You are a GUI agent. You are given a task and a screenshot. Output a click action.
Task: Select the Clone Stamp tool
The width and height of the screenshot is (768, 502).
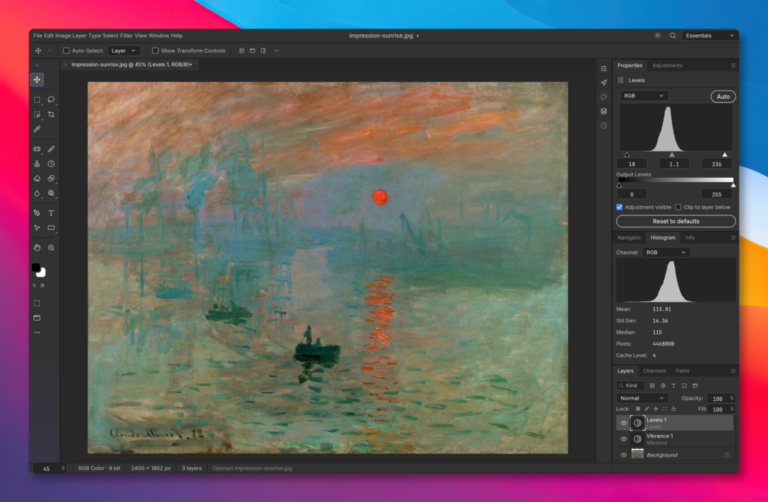[37, 164]
